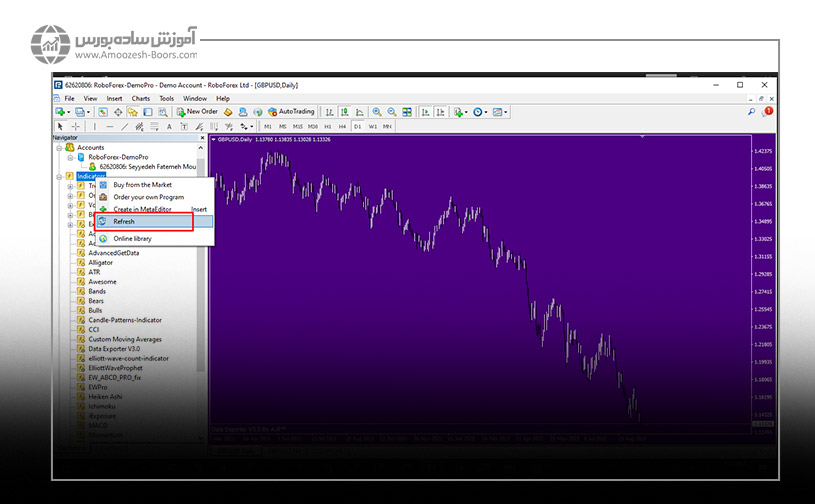Switch to the M1 timeframe
The width and height of the screenshot is (815, 504).
267,127
